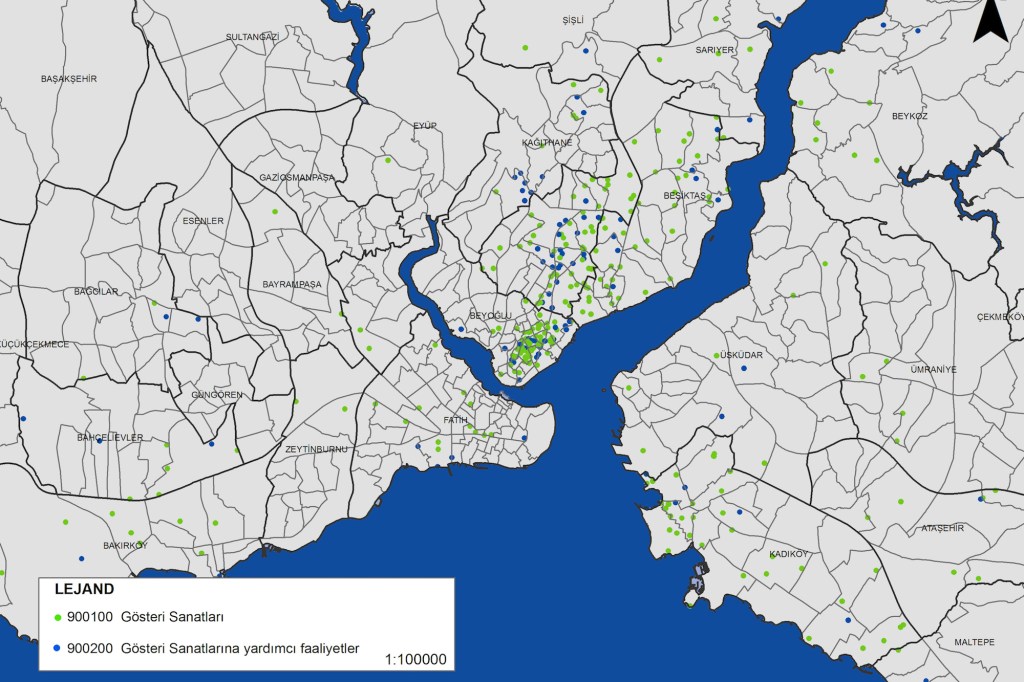1024x682 pixels.
Task: Click the 1:100000 scale text
Action: point(415,660)
